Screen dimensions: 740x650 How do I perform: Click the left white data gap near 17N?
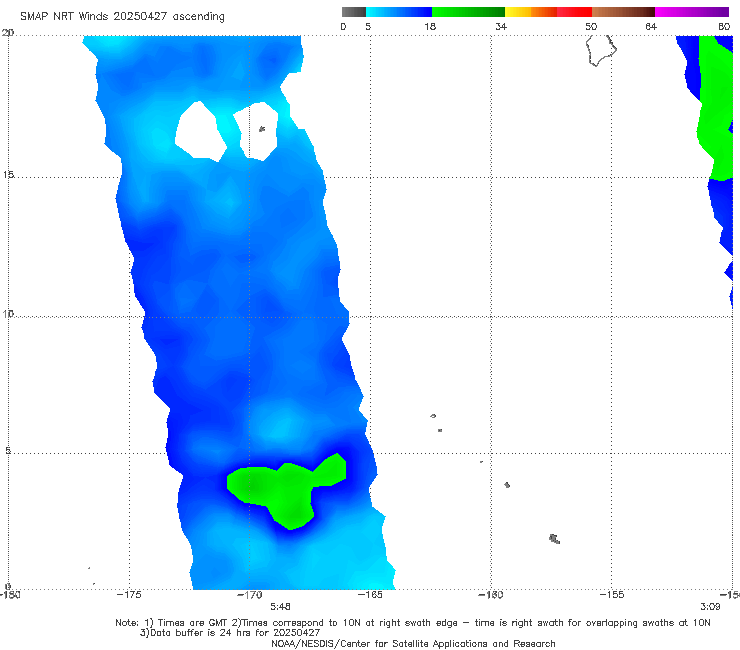(201, 131)
